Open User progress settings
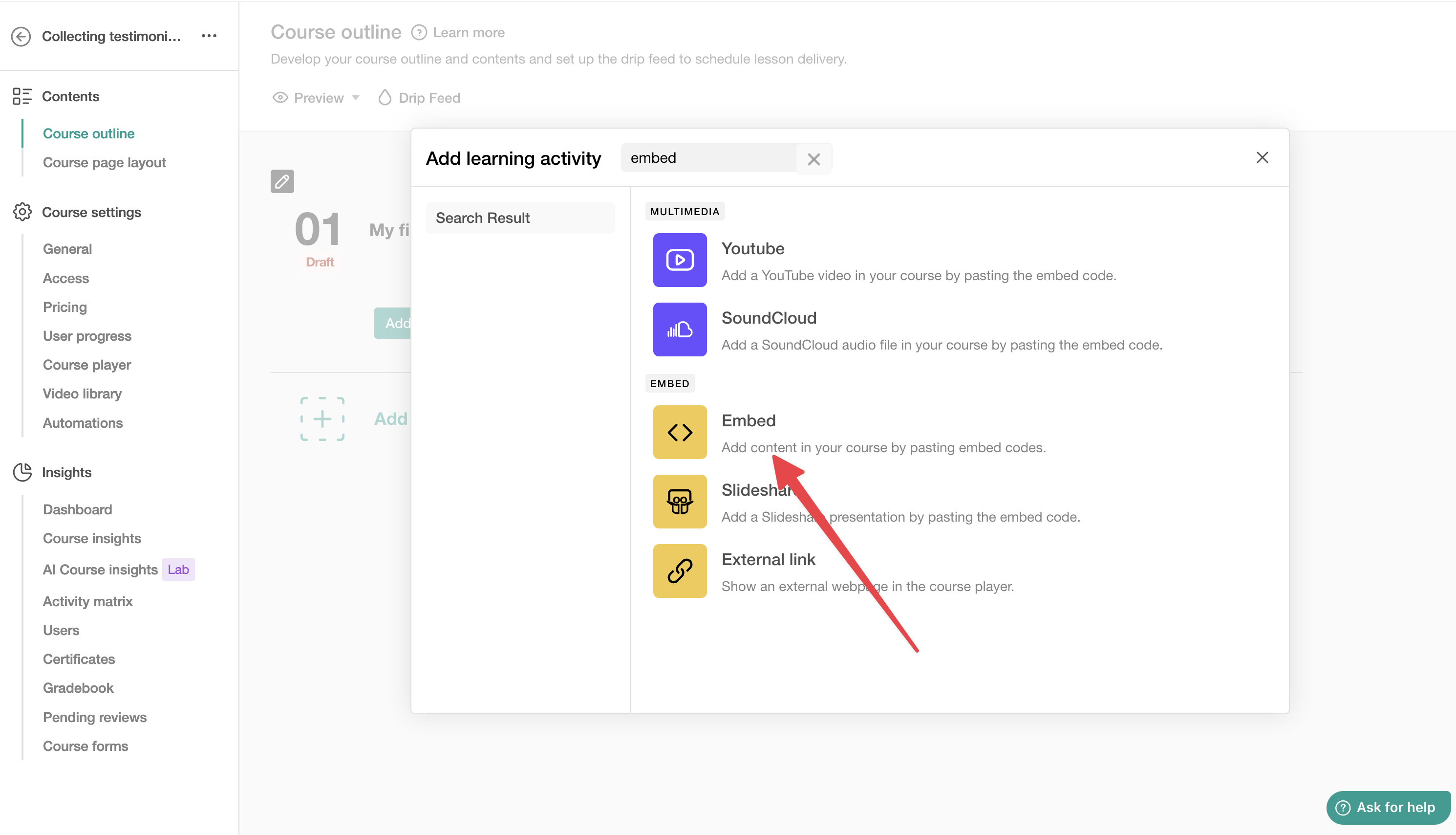 (x=87, y=336)
